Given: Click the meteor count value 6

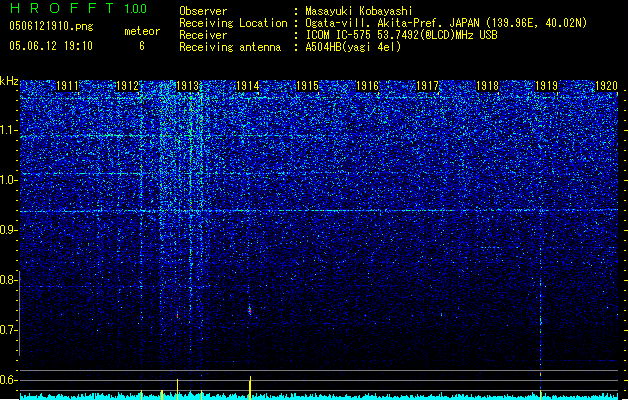Looking at the screenshot, I should (142, 46).
